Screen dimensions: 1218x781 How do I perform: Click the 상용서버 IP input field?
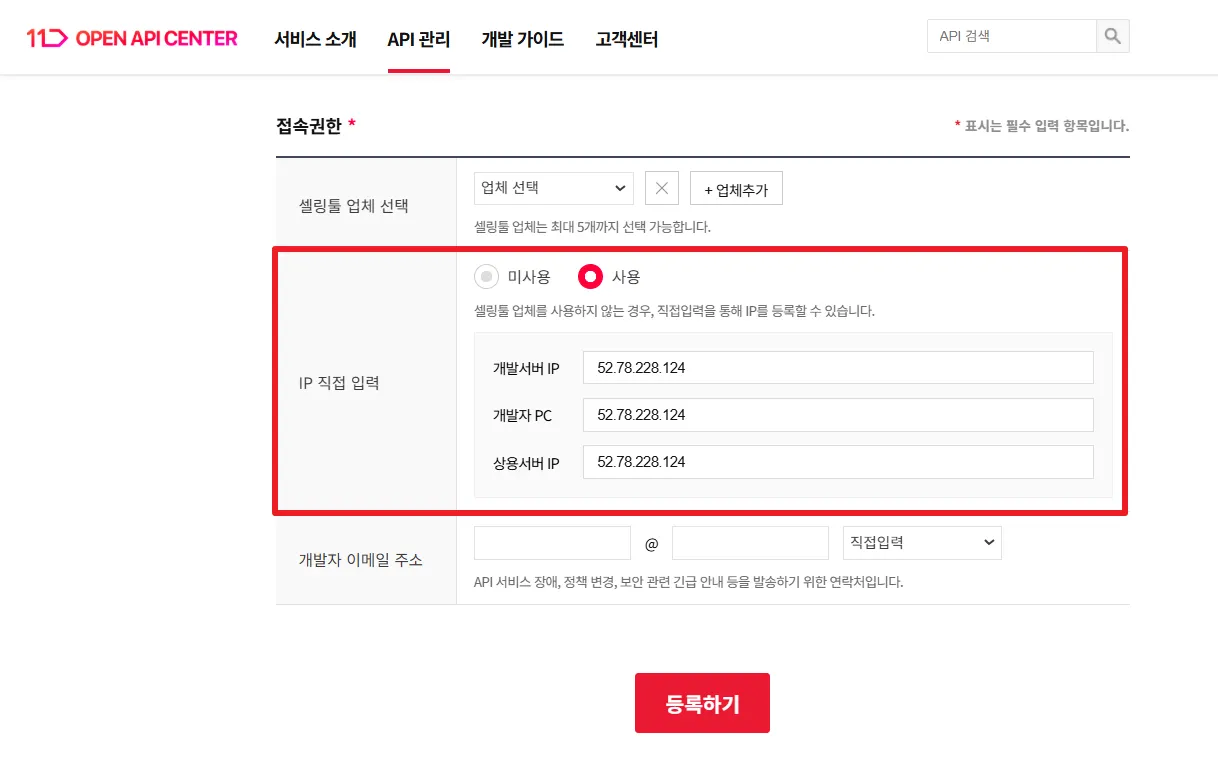pyautogui.click(x=838, y=462)
